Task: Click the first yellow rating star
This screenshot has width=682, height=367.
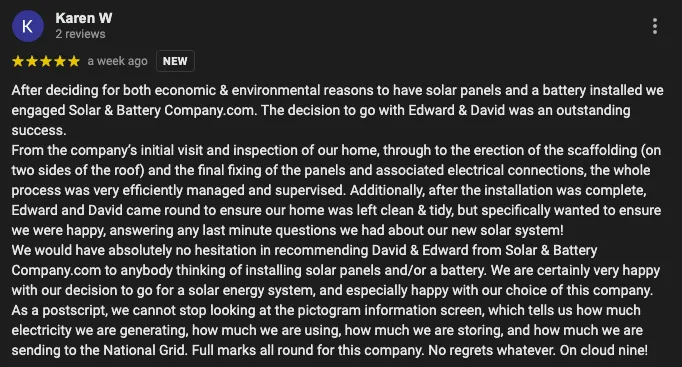Action: pyautogui.click(x=18, y=61)
